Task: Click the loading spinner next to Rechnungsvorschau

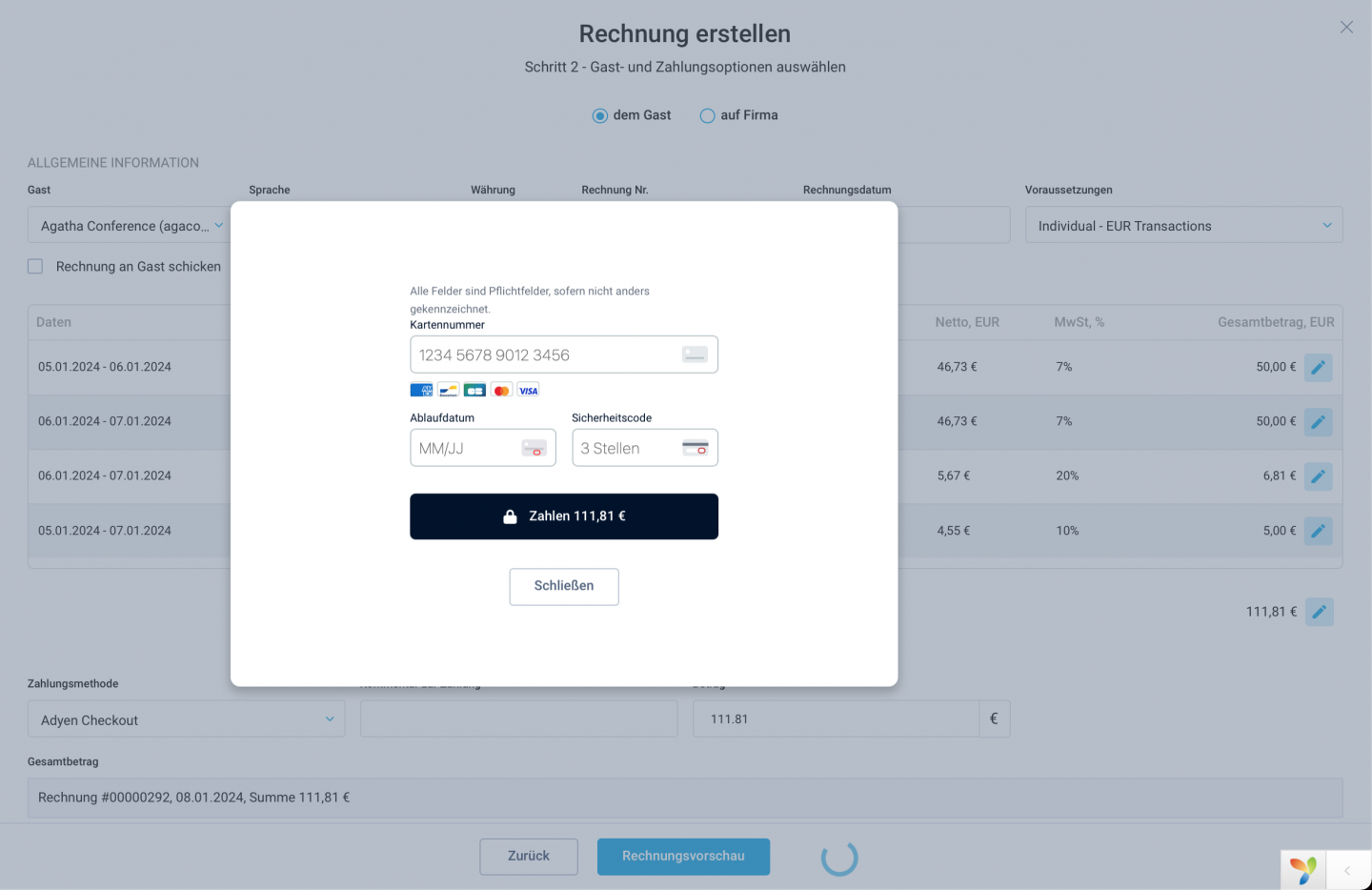Action: click(839, 858)
